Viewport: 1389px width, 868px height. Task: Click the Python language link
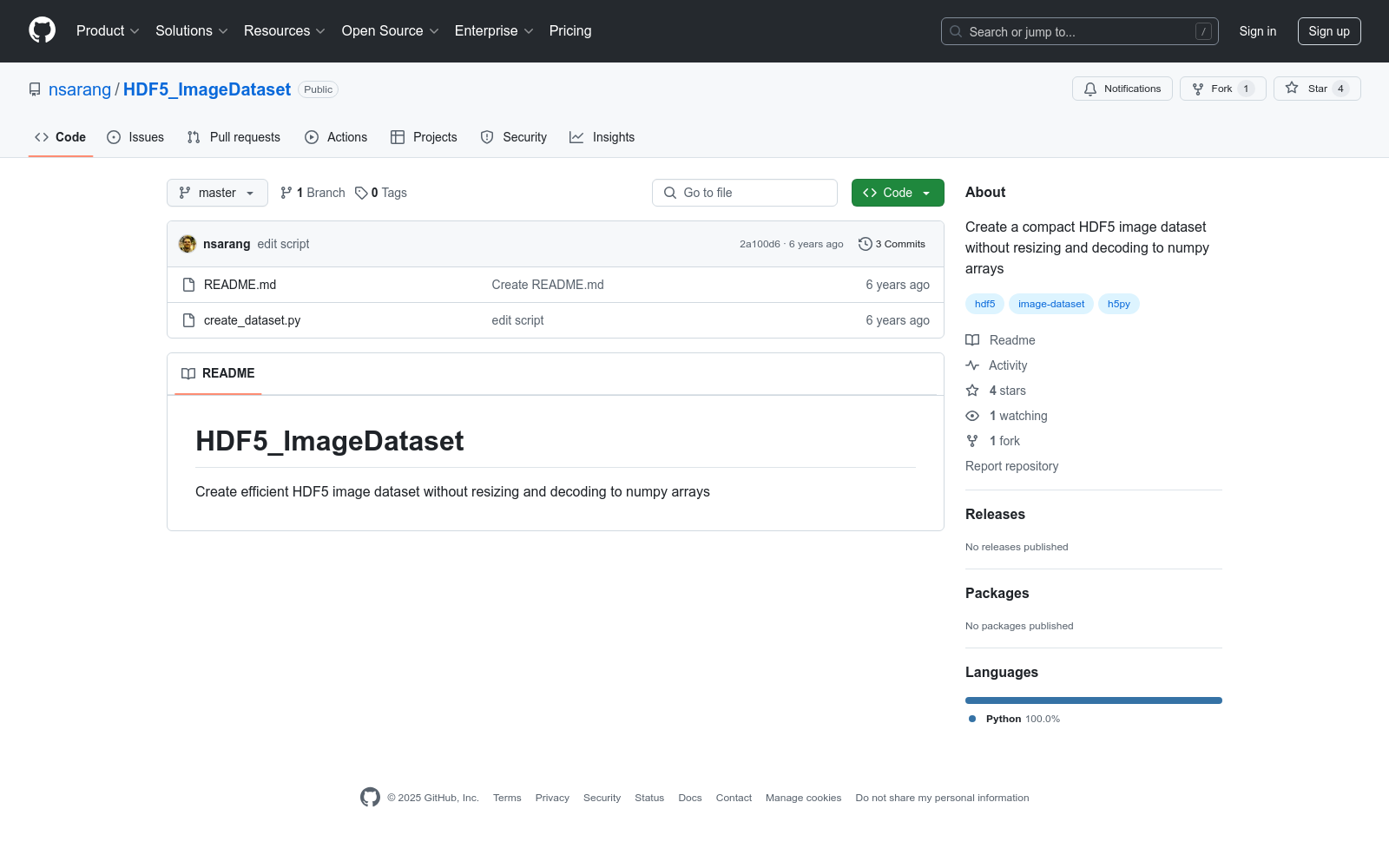click(1014, 719)
